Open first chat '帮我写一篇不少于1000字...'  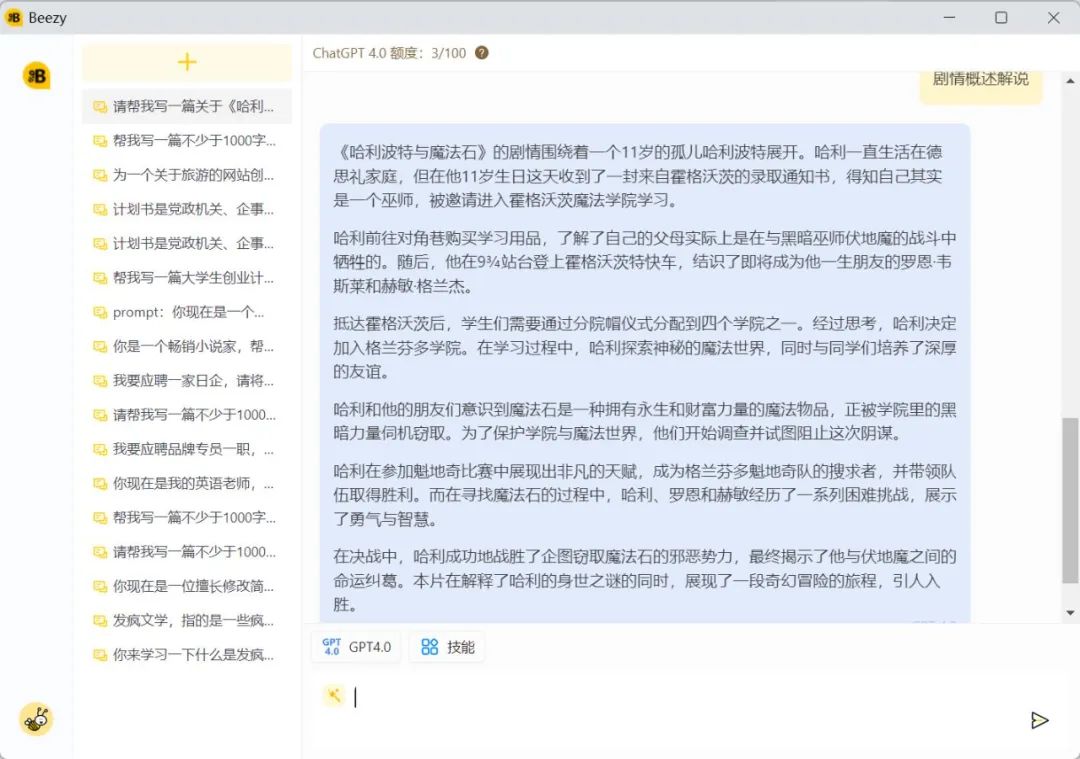[x=187, y=141]
